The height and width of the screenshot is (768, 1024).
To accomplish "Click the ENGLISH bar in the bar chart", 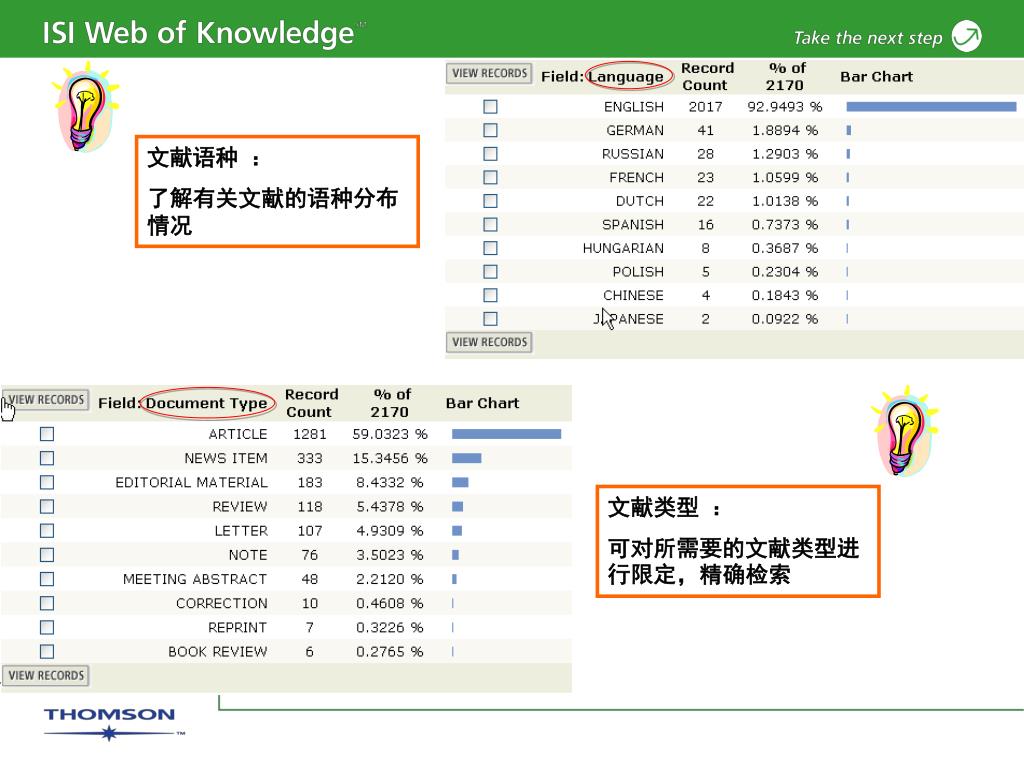I will pyautogui.click(x=931, y=106).
